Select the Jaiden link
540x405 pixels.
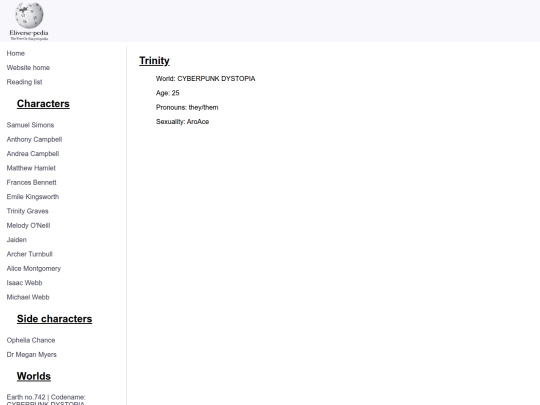click(x=17, y=240)
